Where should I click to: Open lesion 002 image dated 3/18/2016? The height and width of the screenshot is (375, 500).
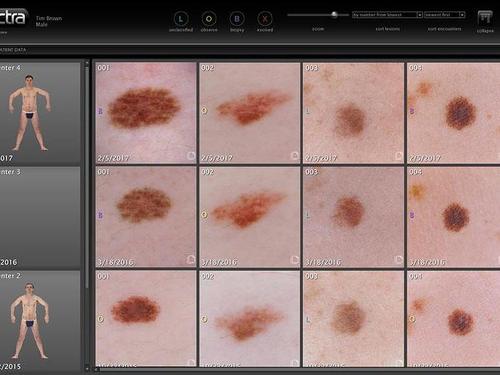(250, 217)
